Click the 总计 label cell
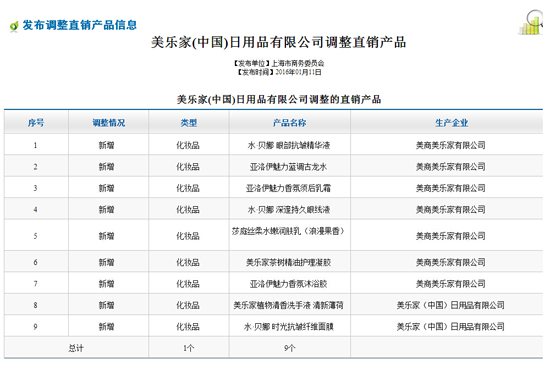The width and height of the screenshot is (550, 370). 76,348
